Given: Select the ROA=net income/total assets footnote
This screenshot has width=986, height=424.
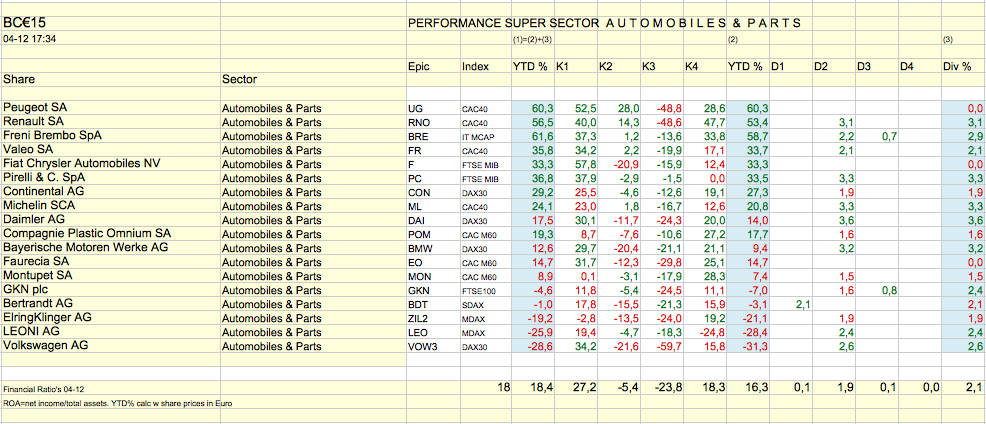Looking at the screenshot, I should (118, 403).
